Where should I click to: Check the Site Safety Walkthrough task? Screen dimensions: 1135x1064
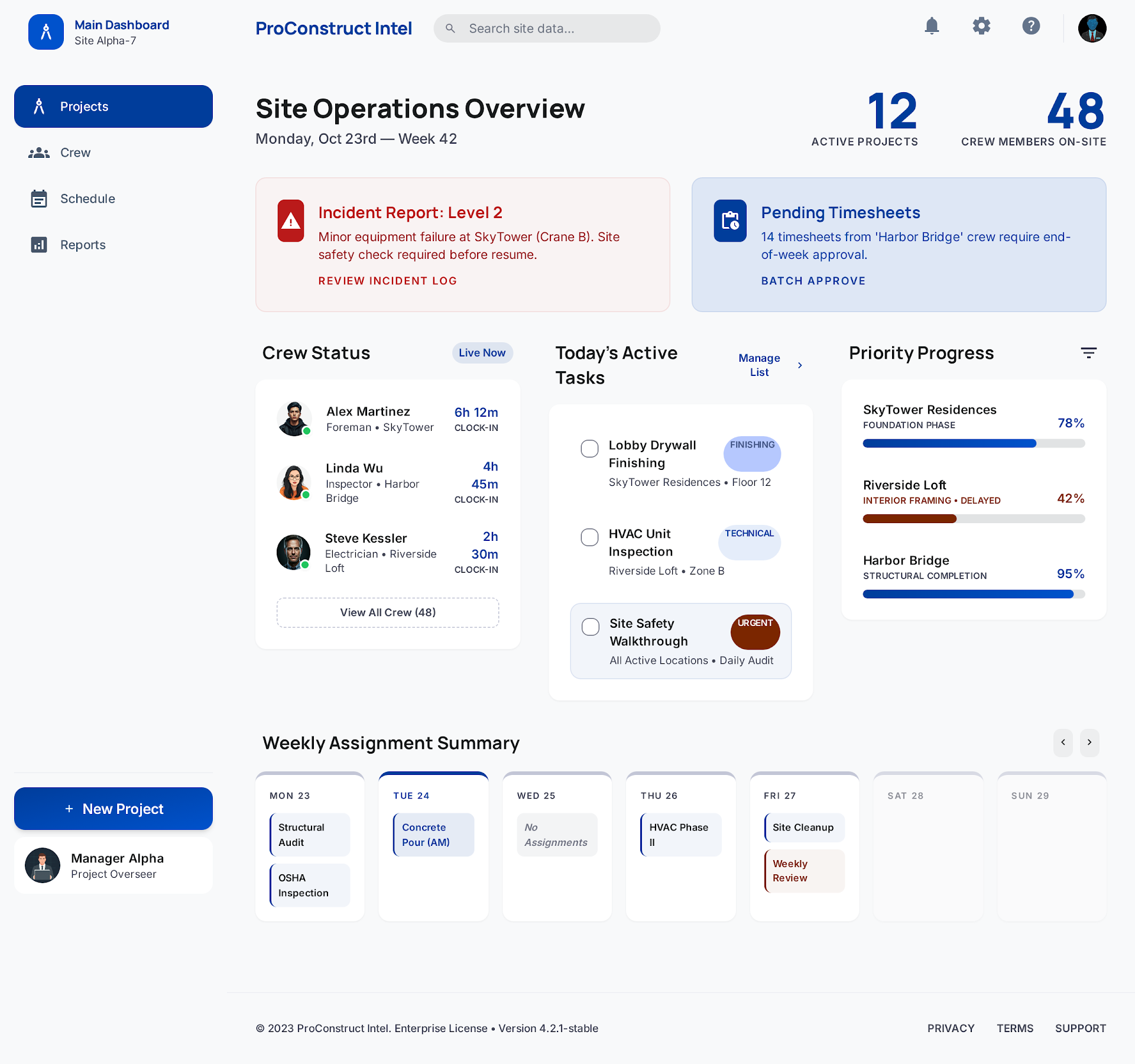tap(591, 627)
